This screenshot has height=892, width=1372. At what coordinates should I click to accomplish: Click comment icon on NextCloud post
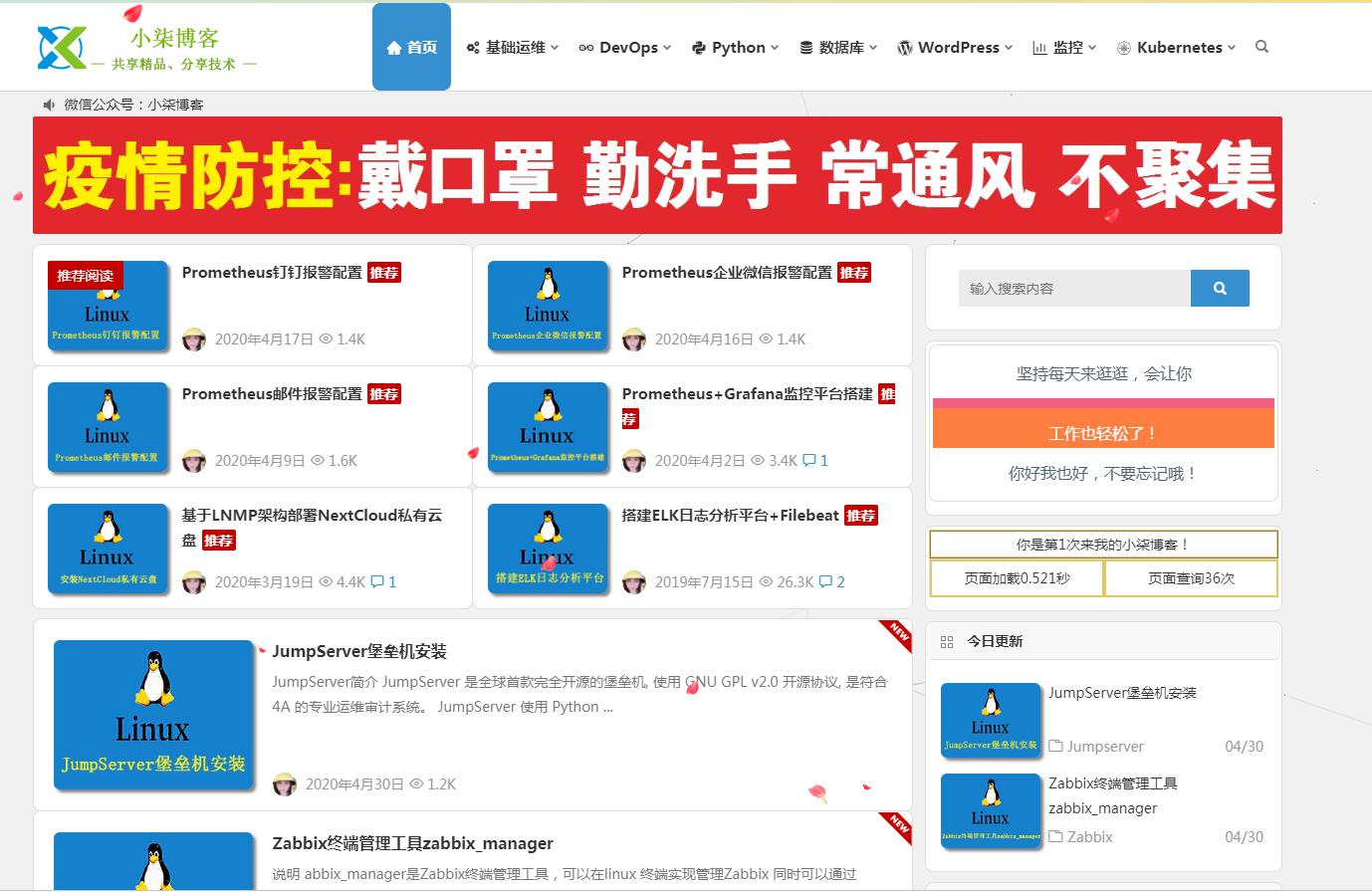click(x=377, y=582)
